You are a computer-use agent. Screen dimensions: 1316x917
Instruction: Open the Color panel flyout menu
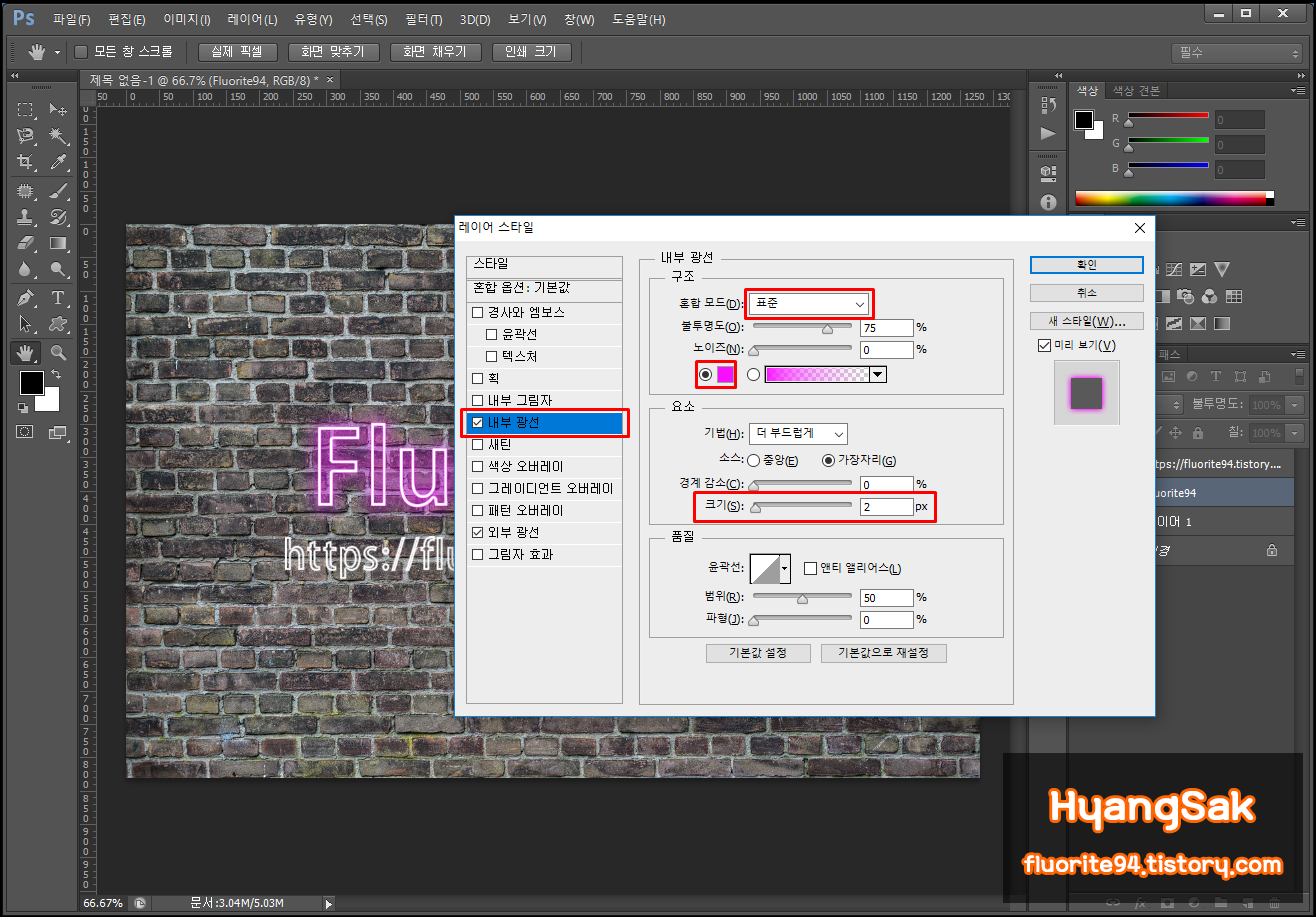tap(1297, 90)
